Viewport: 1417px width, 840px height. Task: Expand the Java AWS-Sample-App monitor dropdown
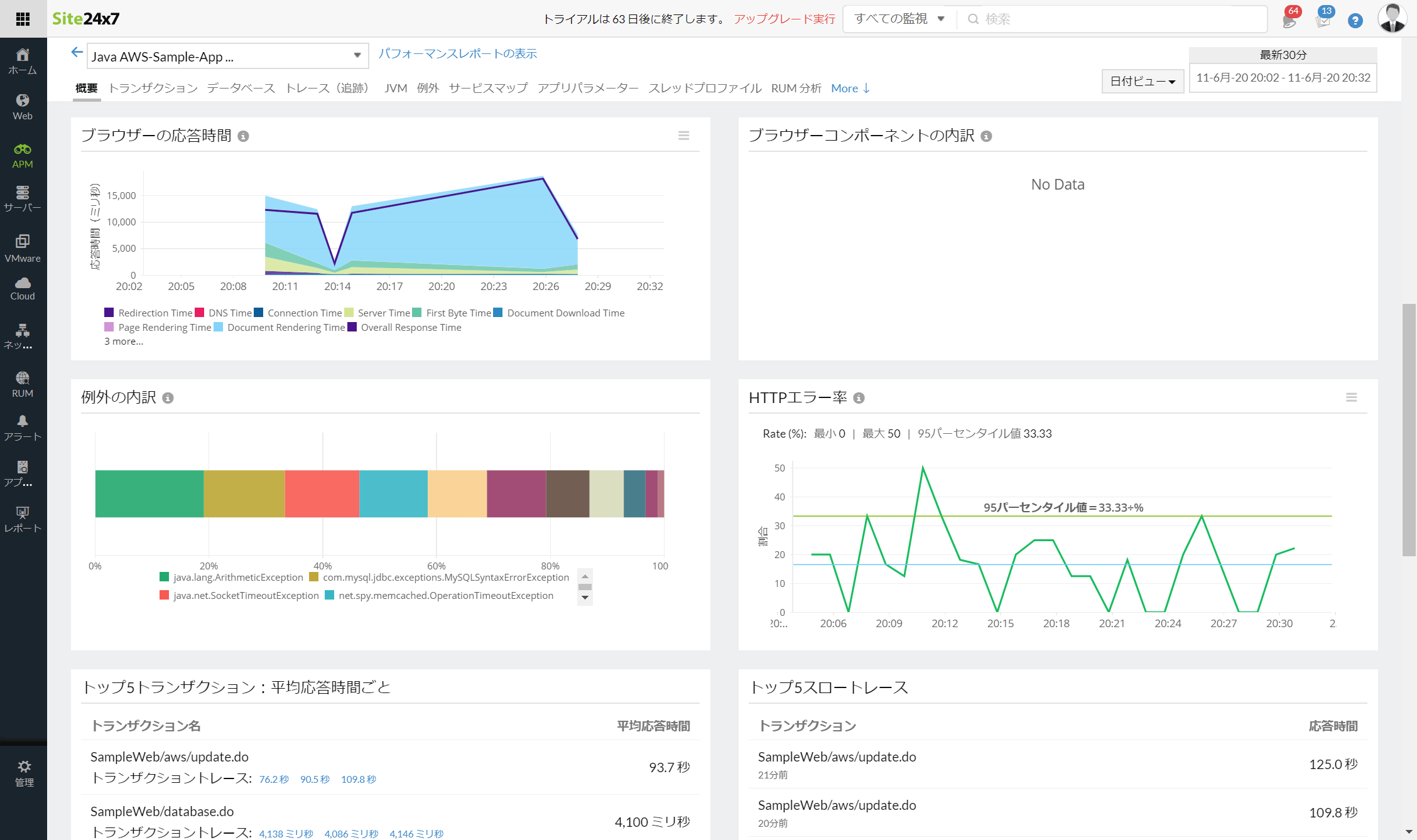click(357, 56)
